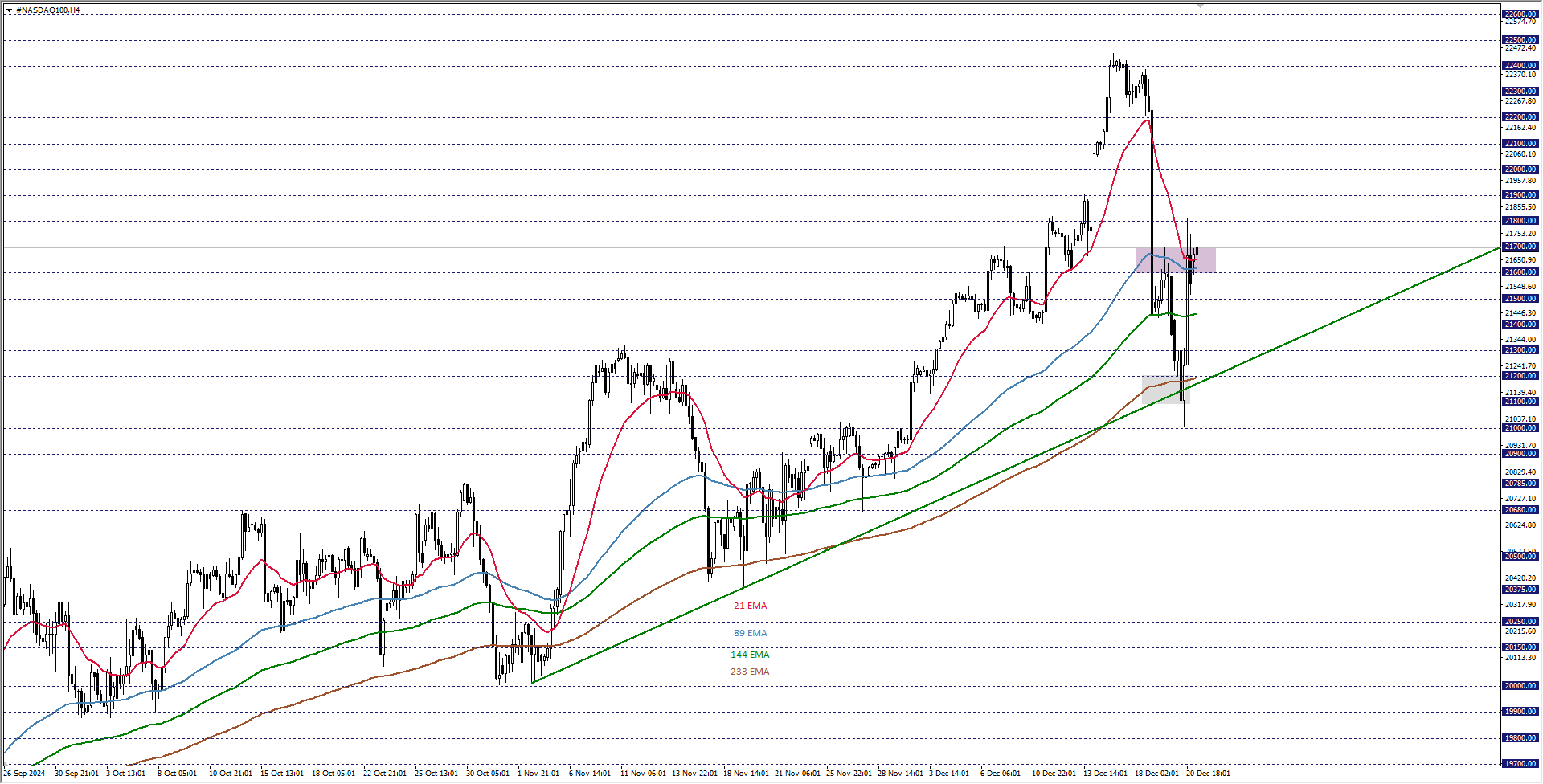Click the 22500.00 price level label
Screen dimensions: 1543x784
pyautogui.click(x=1520, y=40)
